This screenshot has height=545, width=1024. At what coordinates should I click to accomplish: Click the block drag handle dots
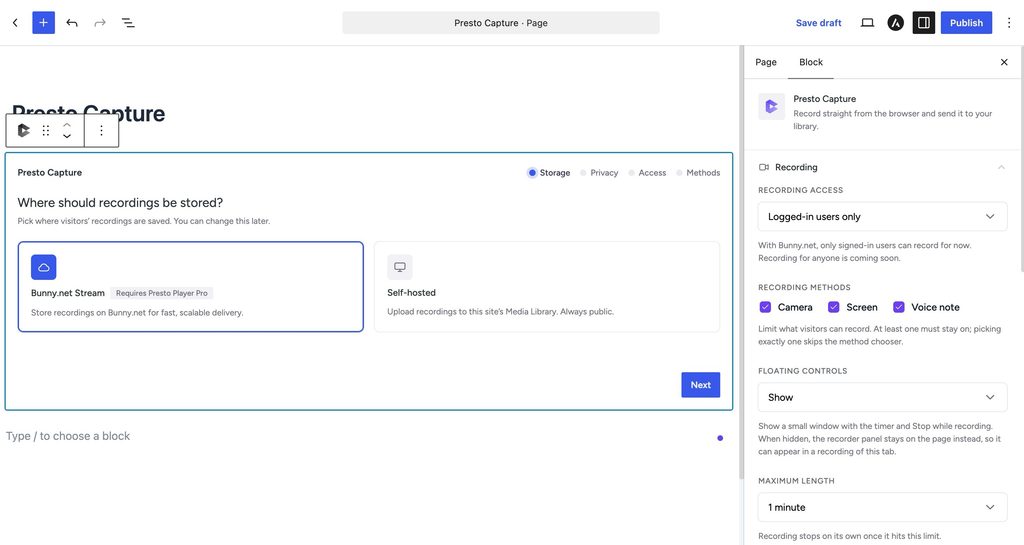(46, 131)
